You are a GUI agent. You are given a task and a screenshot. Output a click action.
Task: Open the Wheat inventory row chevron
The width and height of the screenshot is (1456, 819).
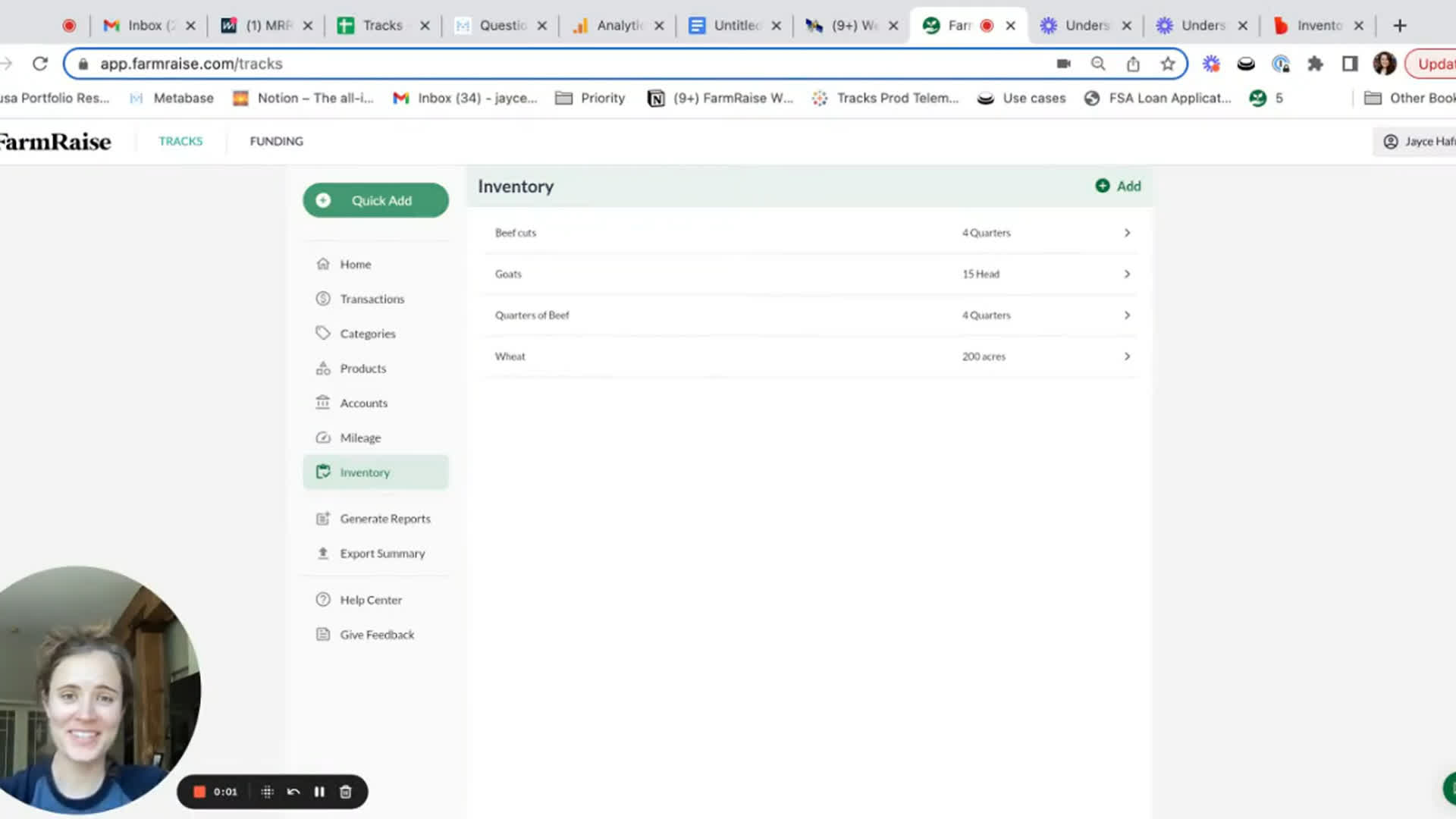coord(1127,356)
